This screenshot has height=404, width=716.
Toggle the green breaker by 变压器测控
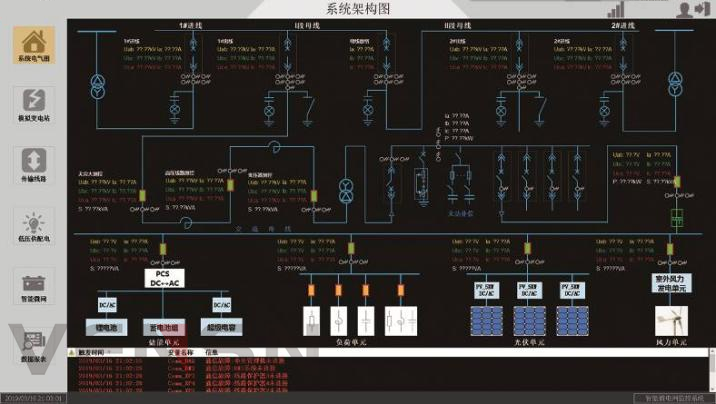coord(314,196)
